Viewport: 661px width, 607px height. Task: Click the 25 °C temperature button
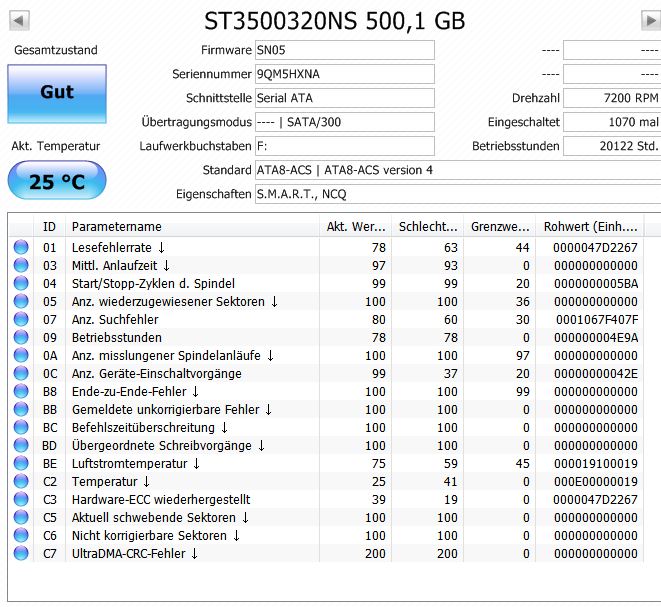(x=57, y=180)
